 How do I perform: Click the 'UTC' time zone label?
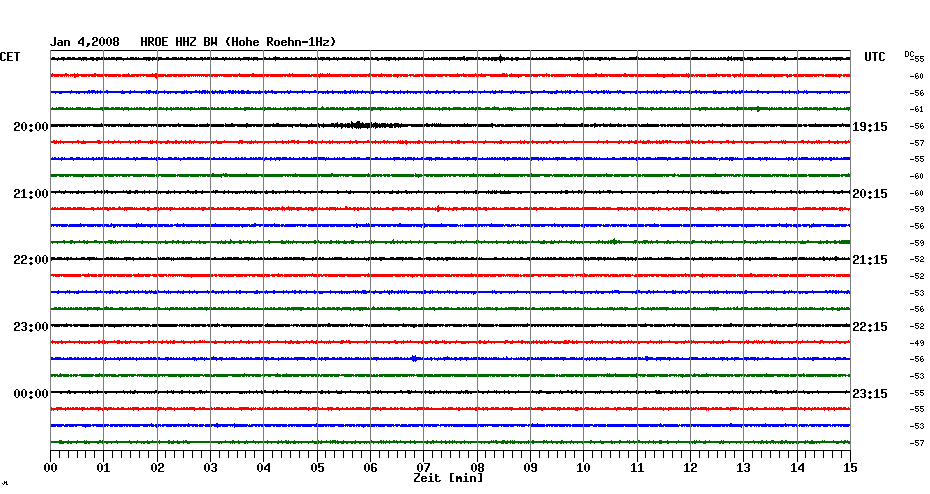click(874, 57)
